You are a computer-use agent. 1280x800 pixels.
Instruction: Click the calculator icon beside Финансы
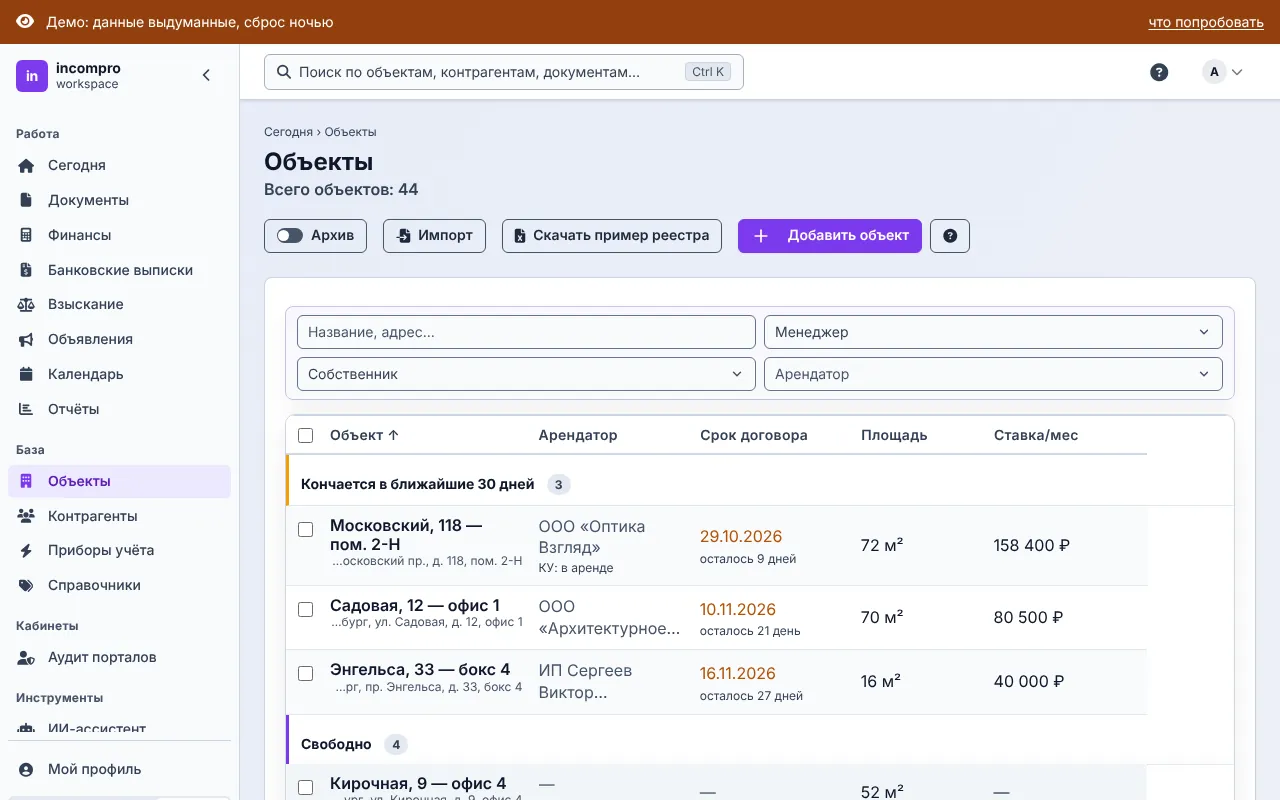27,235
